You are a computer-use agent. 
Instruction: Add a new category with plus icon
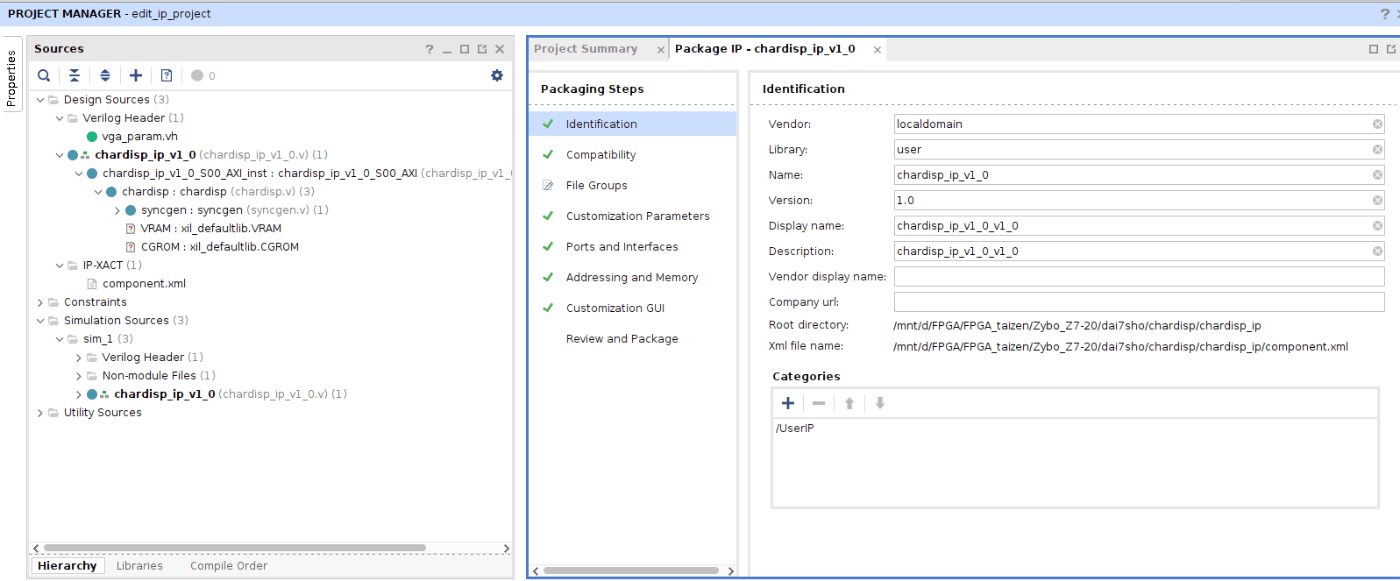(788, 403)
